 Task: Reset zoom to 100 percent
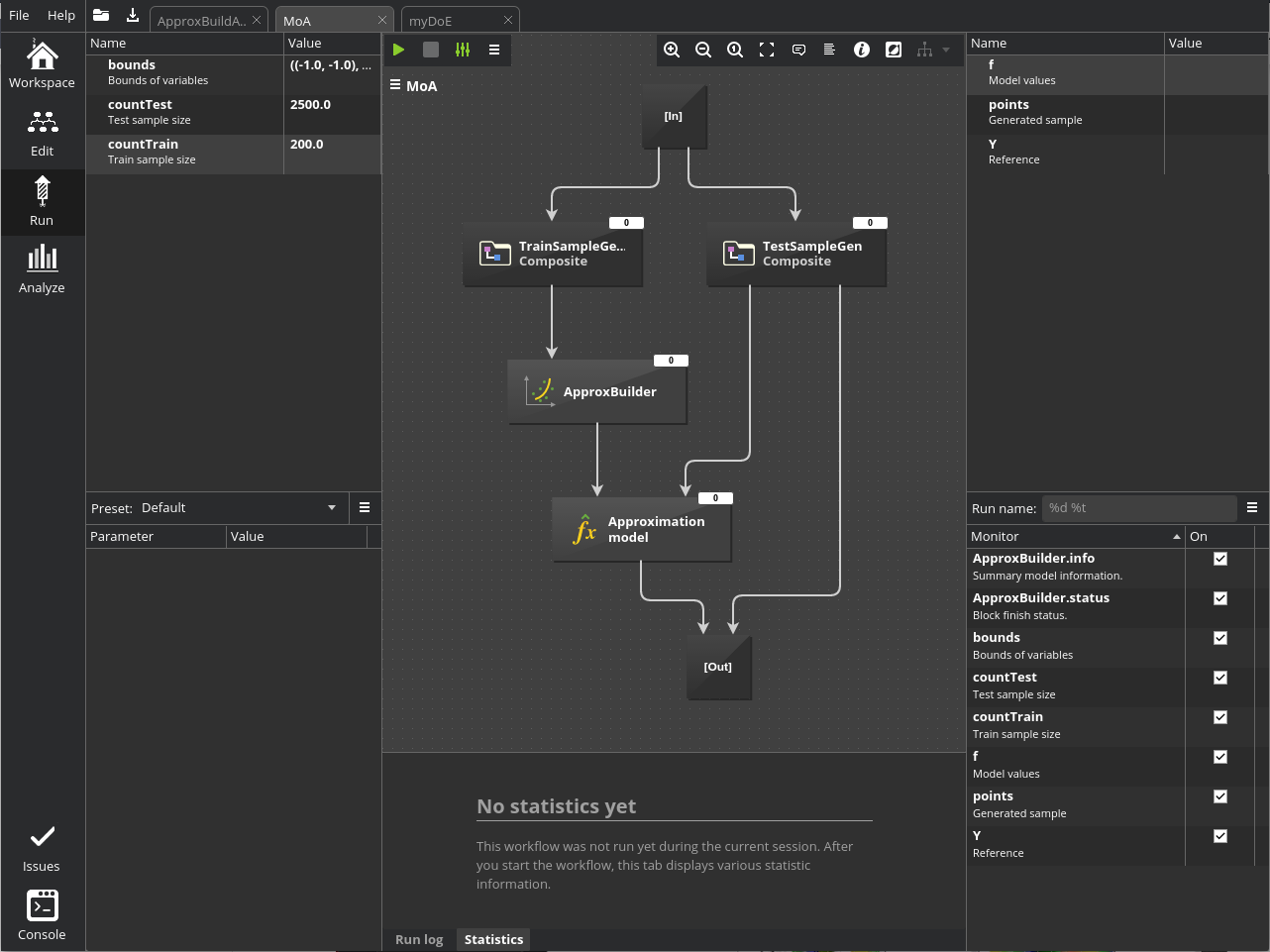click(735, 50)
